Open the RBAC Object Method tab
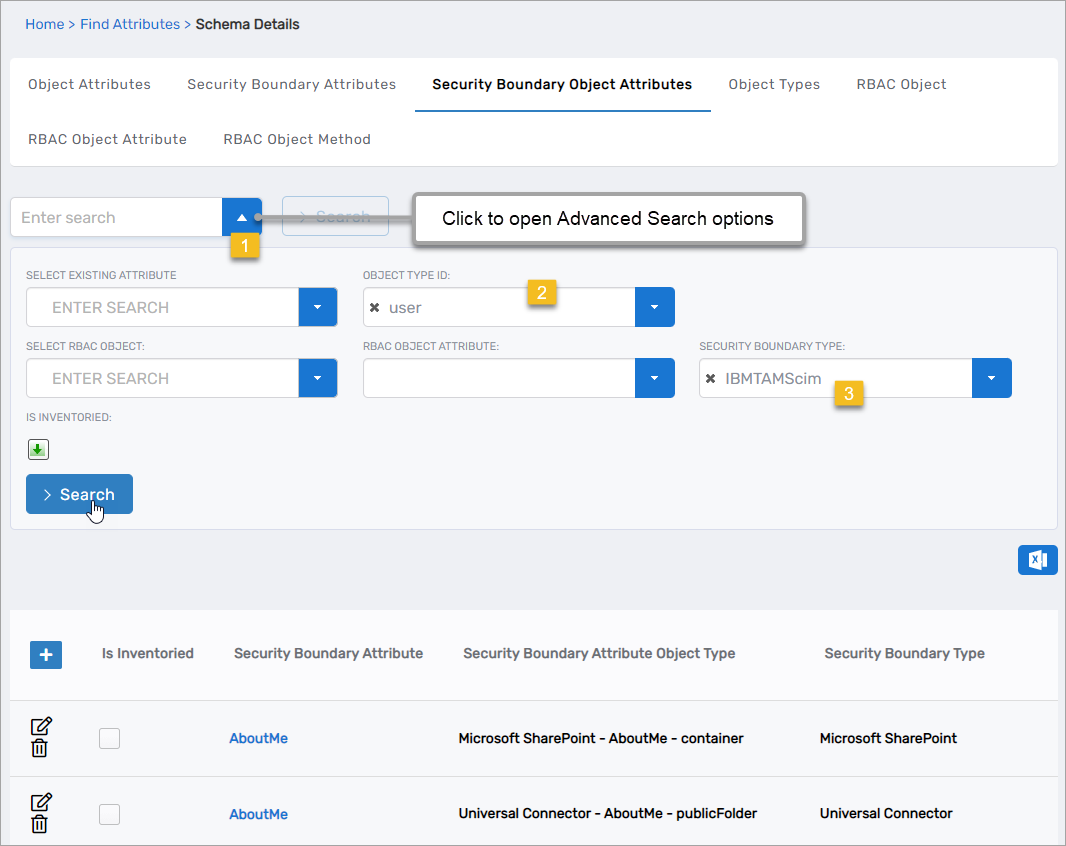 coord(297,140)
